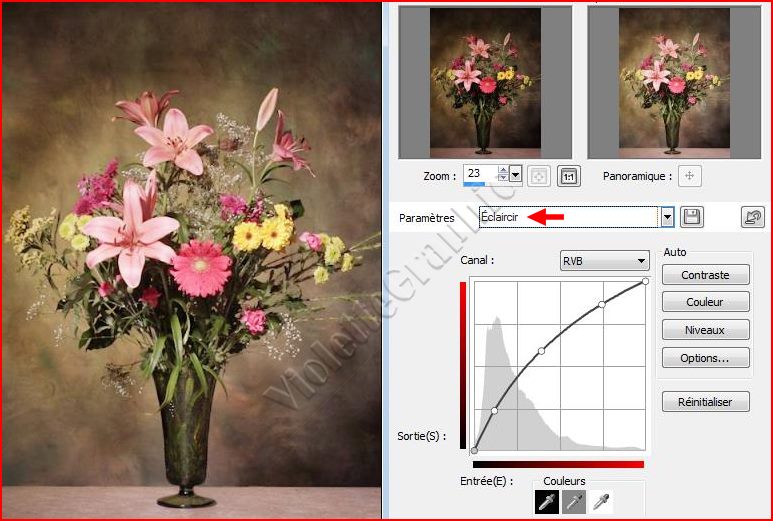Increase zoom with the up spinner arrow

pyautogui.click(x=503, y=170)
